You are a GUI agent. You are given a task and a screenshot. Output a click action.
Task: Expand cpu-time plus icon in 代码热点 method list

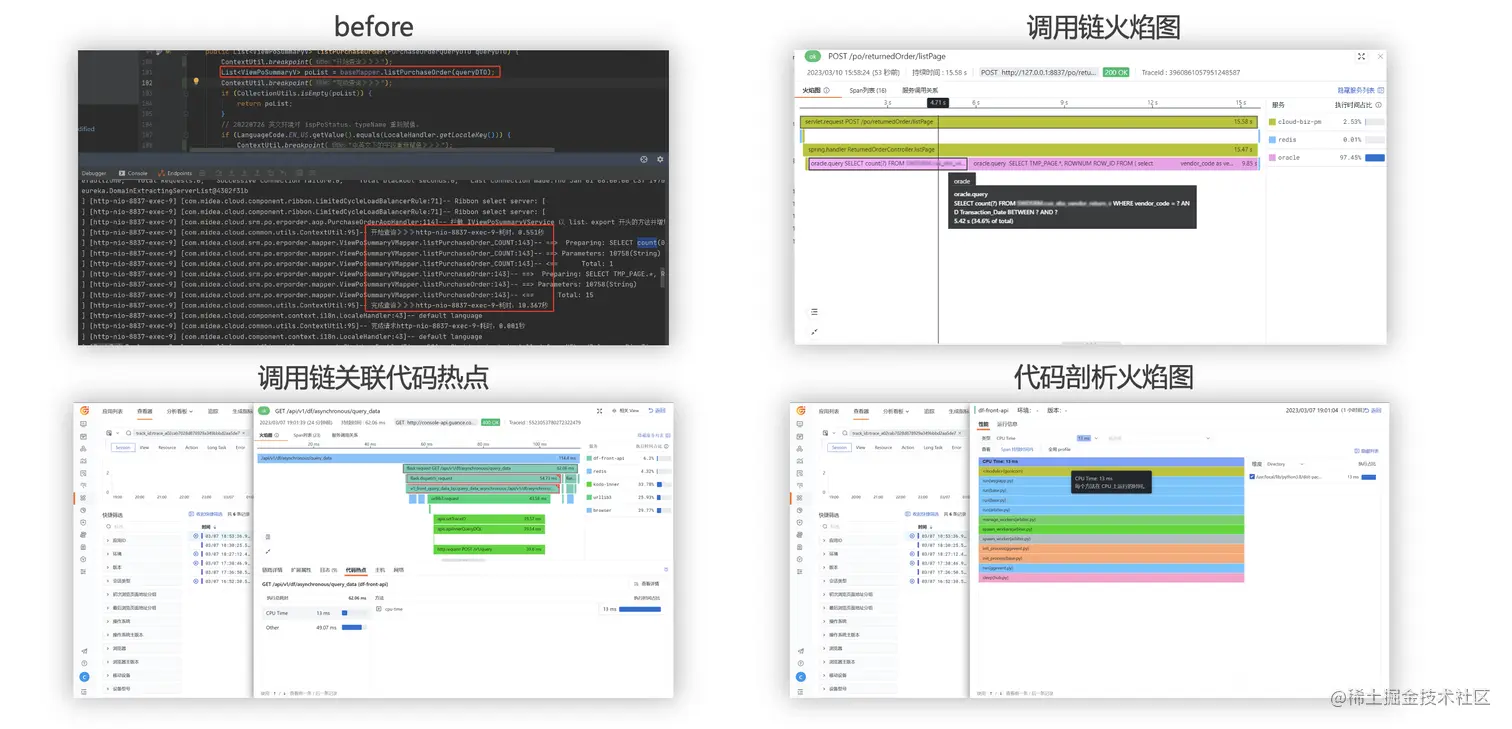tap(379, 609)
